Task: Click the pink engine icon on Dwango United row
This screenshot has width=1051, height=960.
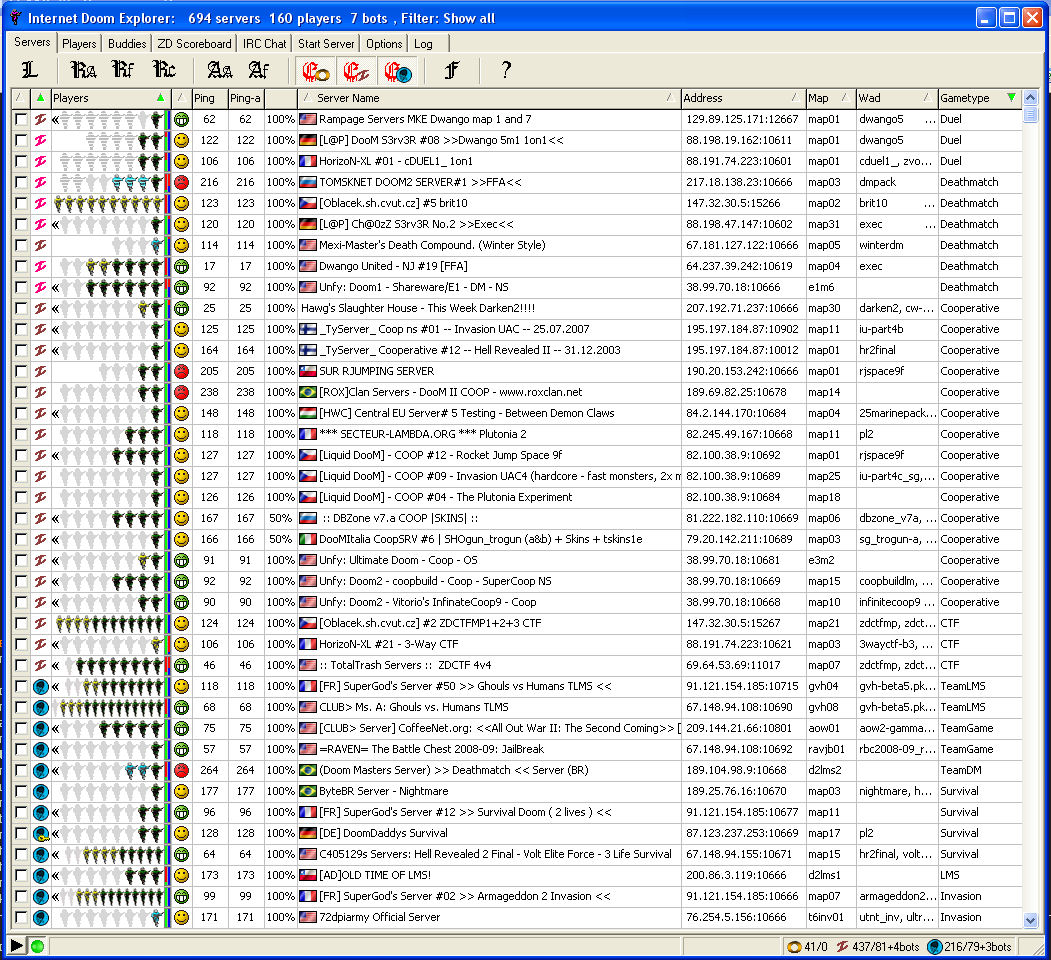Action: point(40,266)
